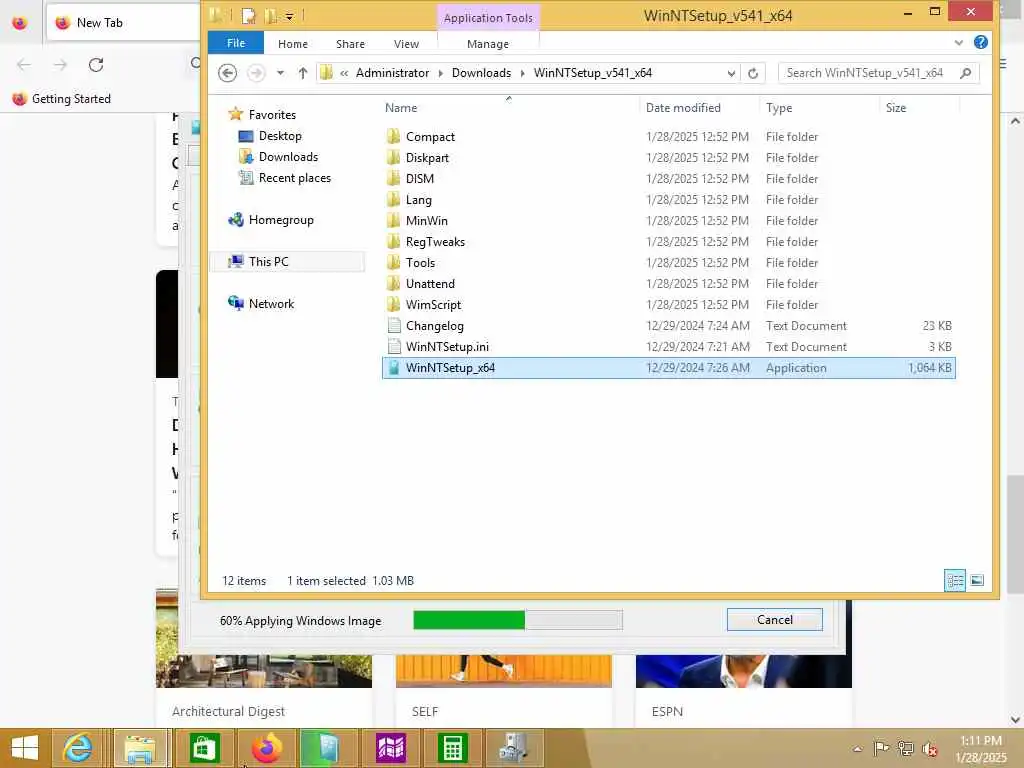Select Favorites in the navigation pane
The image size is (1024, 768).
pyautogui.click(x=272, y=114)
